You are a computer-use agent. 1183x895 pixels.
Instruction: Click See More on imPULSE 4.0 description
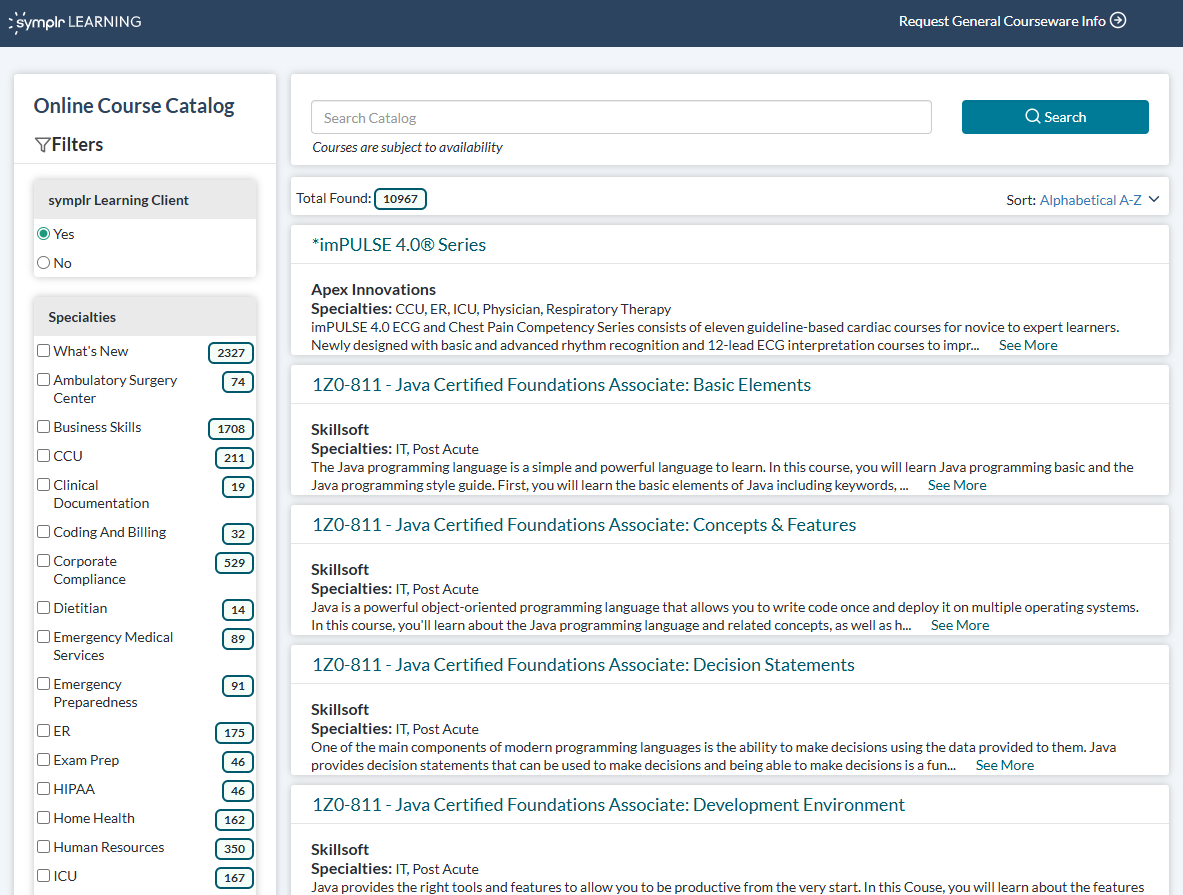point(1028,345)
